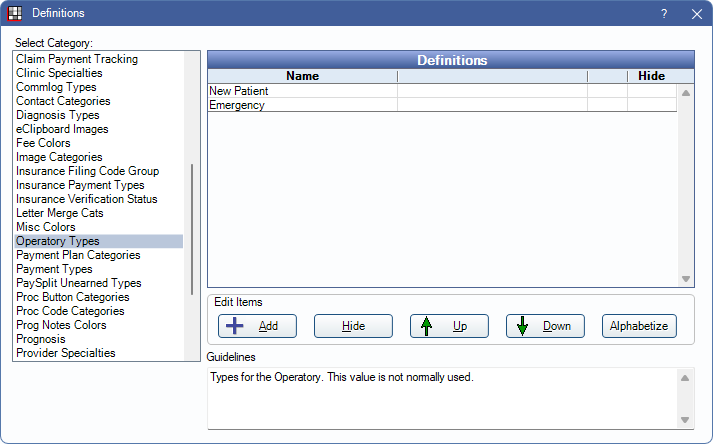The width and height of the screenshot is (713, 444).
Task: Open Prog Notes Colors category
Action: pyautogui.click(x=61, y=325)
